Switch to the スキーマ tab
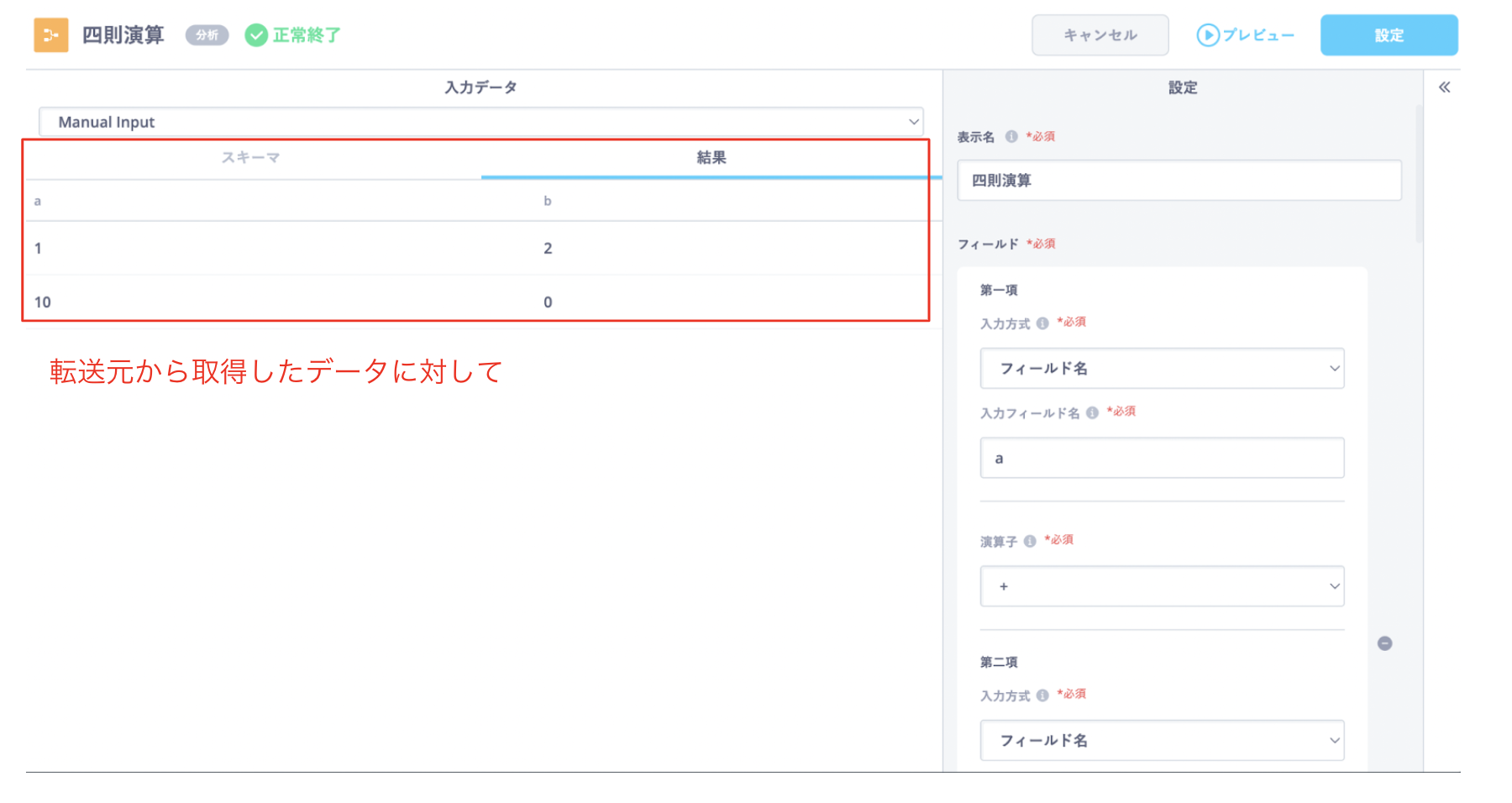 pyautogui.click(x=250, y=158)
